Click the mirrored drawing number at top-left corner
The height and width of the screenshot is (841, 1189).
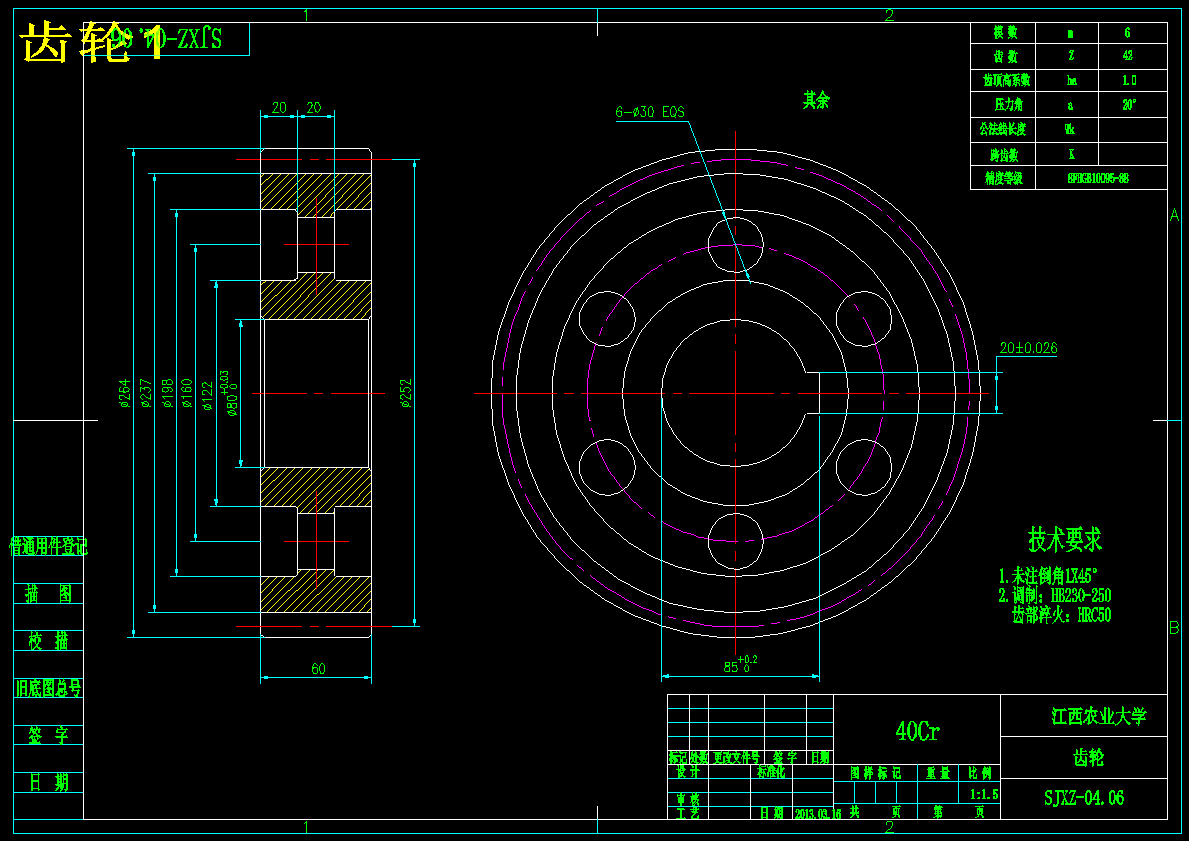pos(168,39)
